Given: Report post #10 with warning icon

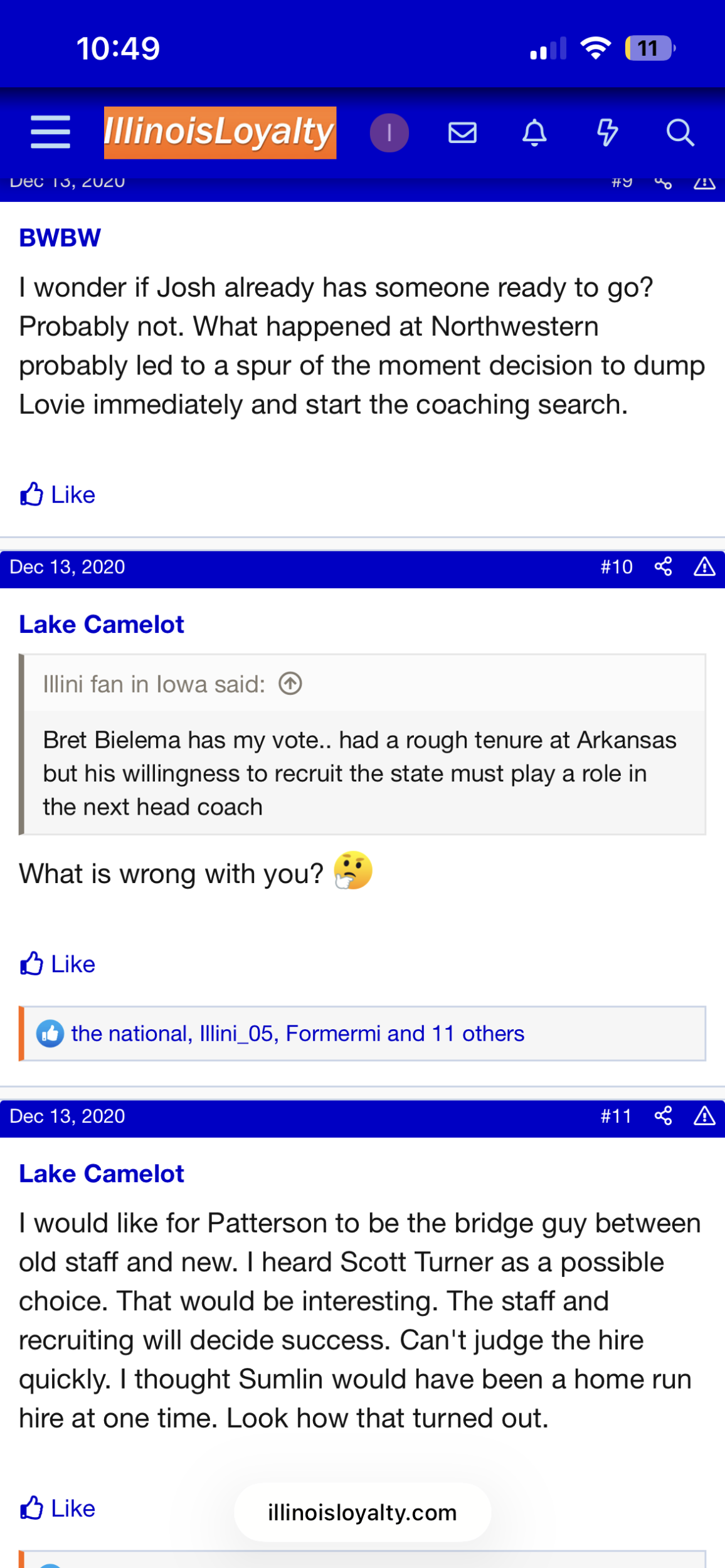Looking at the screenshot, I should click(704, 567).
